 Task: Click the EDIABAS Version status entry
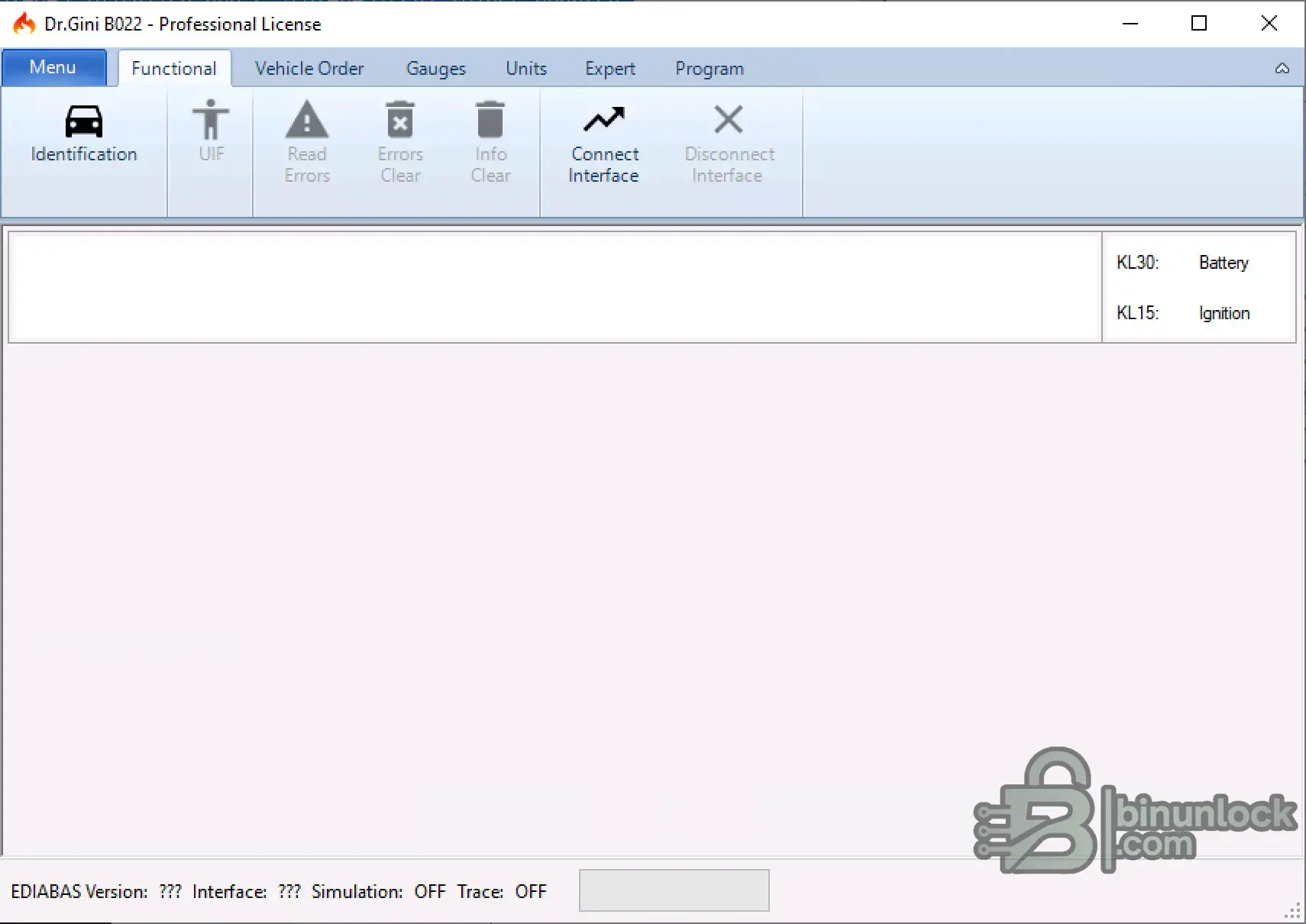96,892
